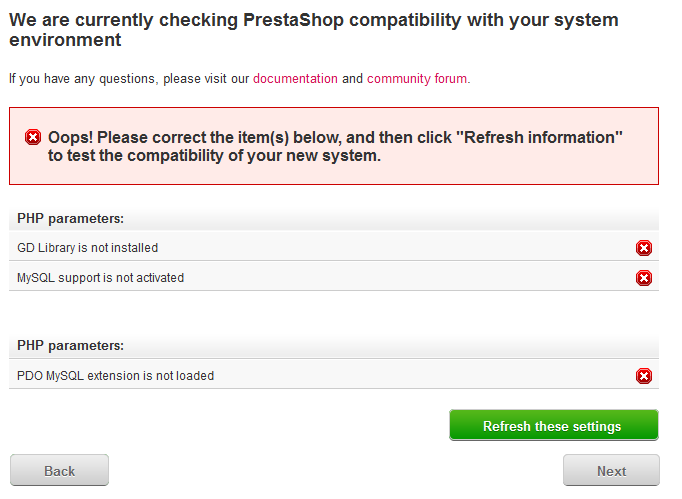Select the GD Library is not installed row
This screenshot has width=682, height=499.
coord(334,247)
